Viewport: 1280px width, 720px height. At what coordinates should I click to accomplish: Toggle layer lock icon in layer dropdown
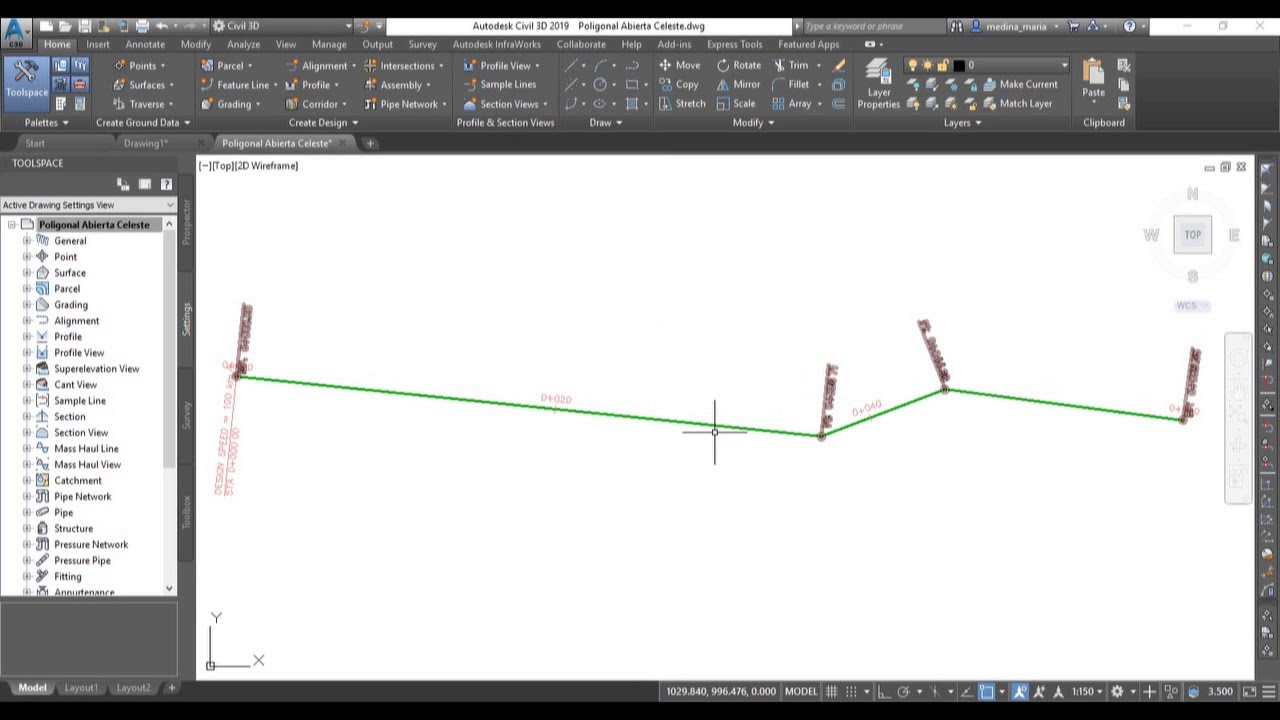[942, 65]
